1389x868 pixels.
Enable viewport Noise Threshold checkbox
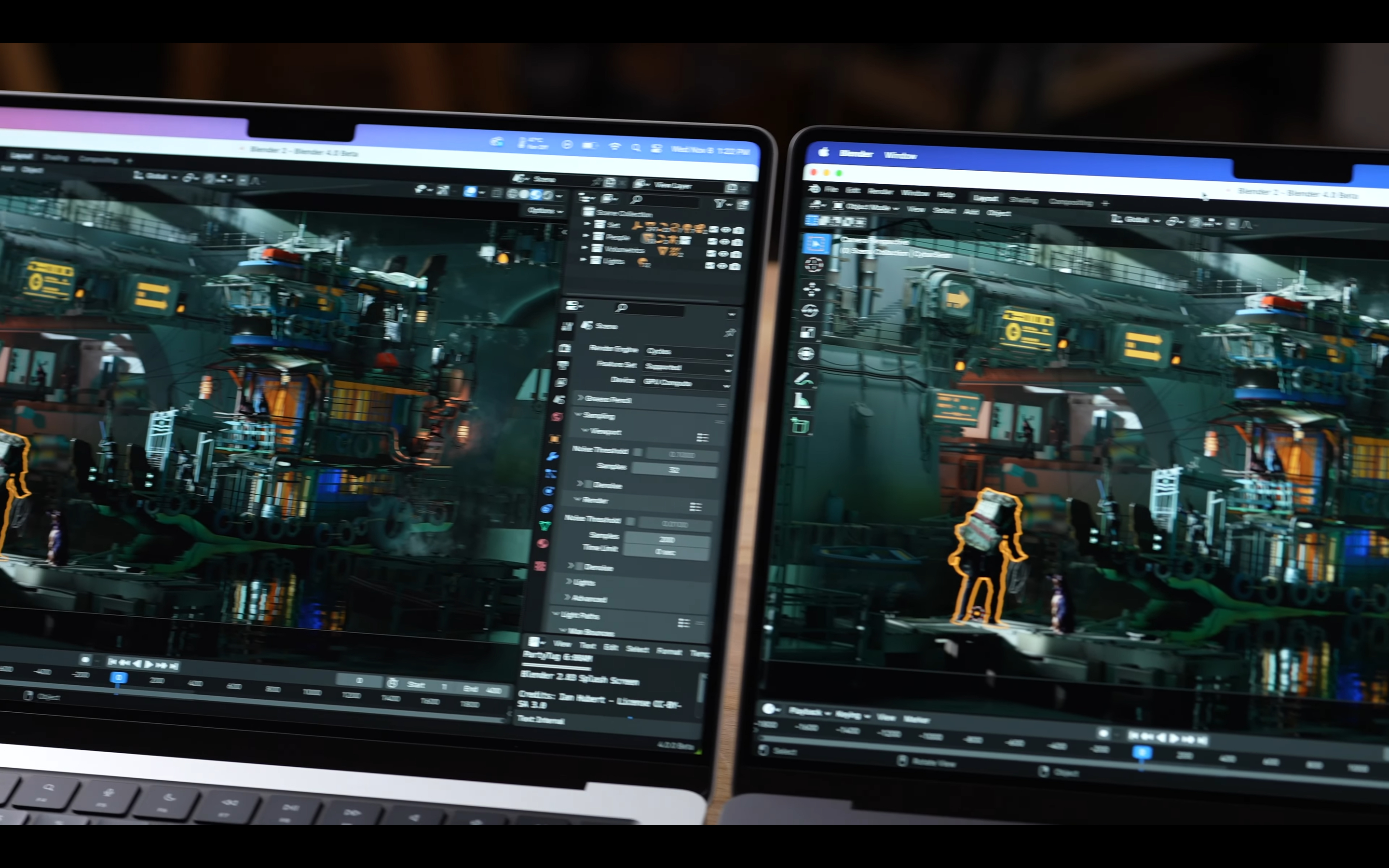coord(637,452)
